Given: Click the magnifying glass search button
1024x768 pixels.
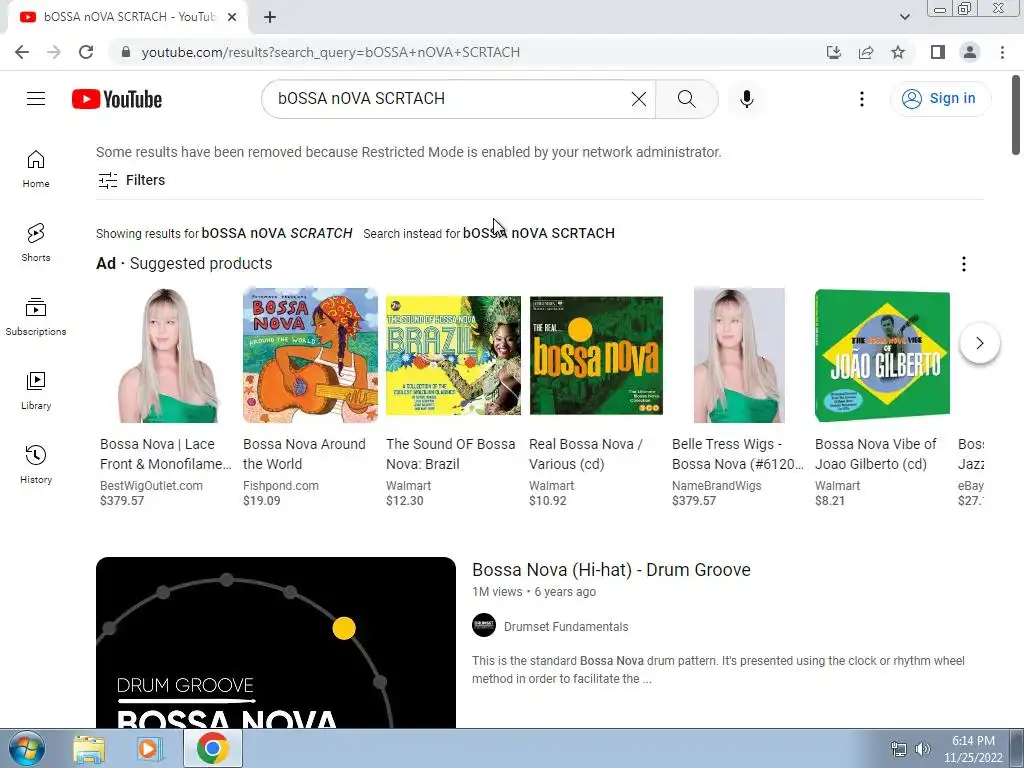Looking at the screenshot, I should click(686, 99).
